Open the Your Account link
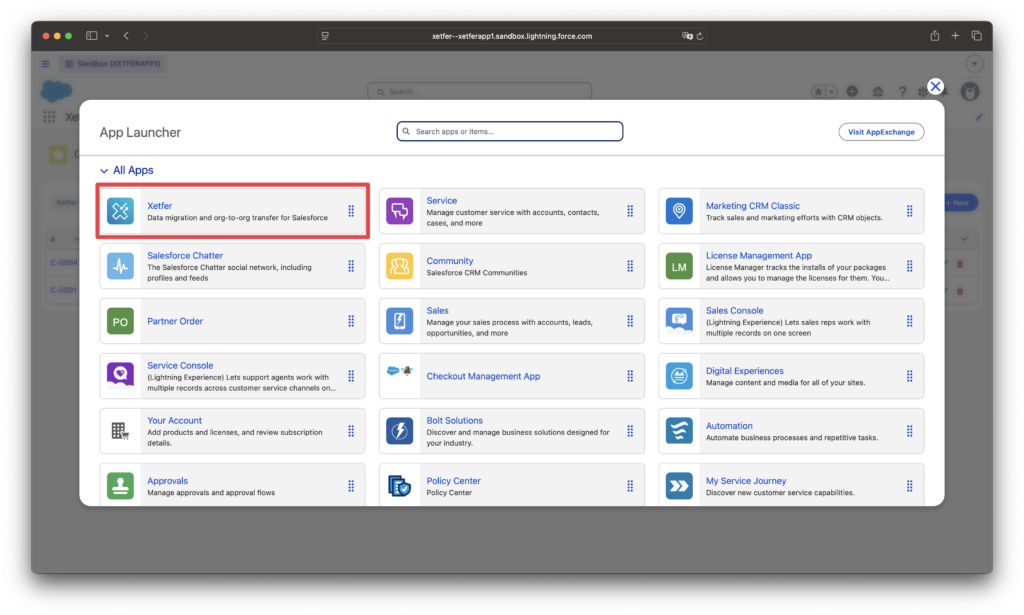Screen dimensions: 1024x615 pos(174,420)
